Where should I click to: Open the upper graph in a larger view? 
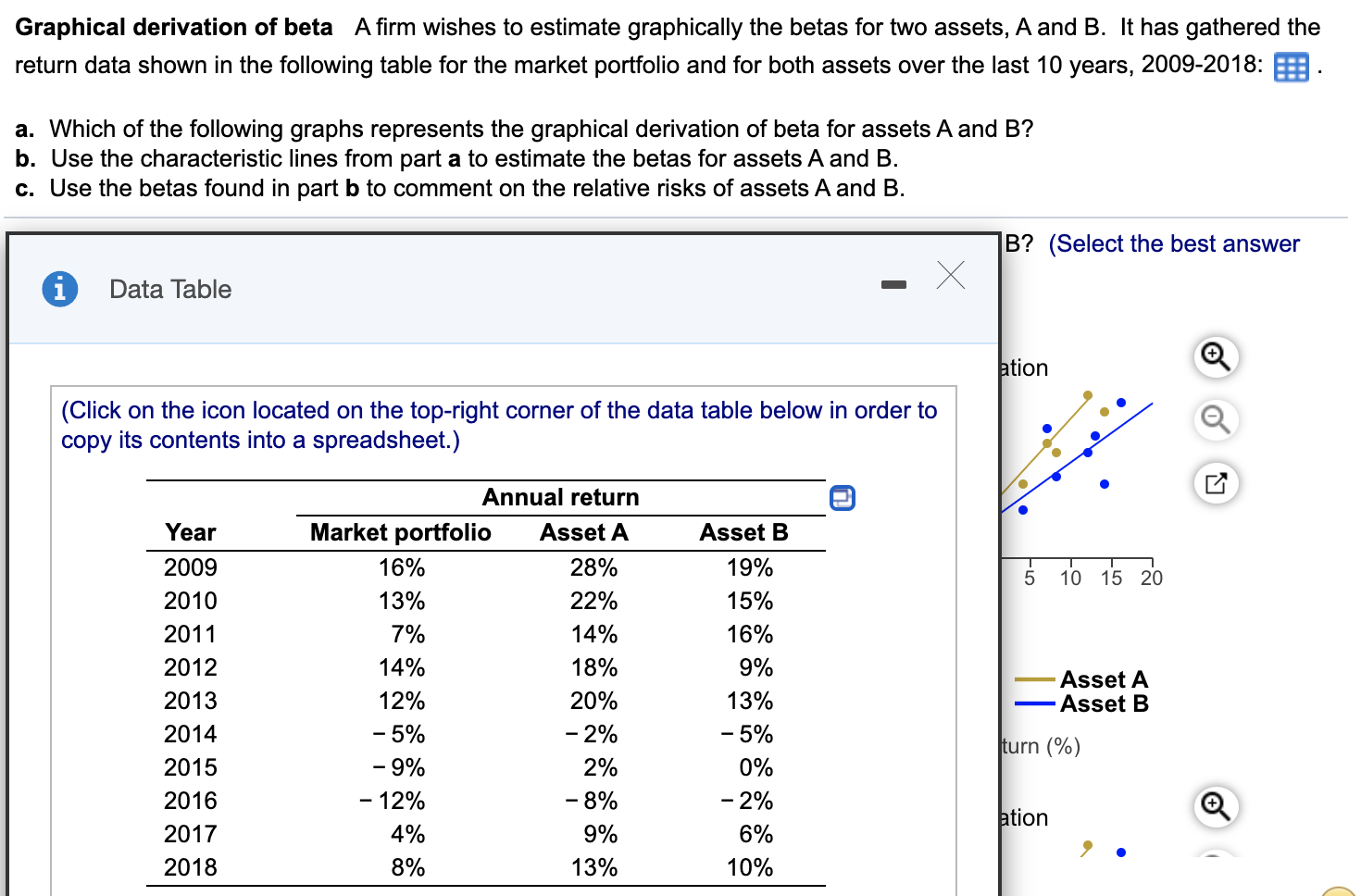1216,482
